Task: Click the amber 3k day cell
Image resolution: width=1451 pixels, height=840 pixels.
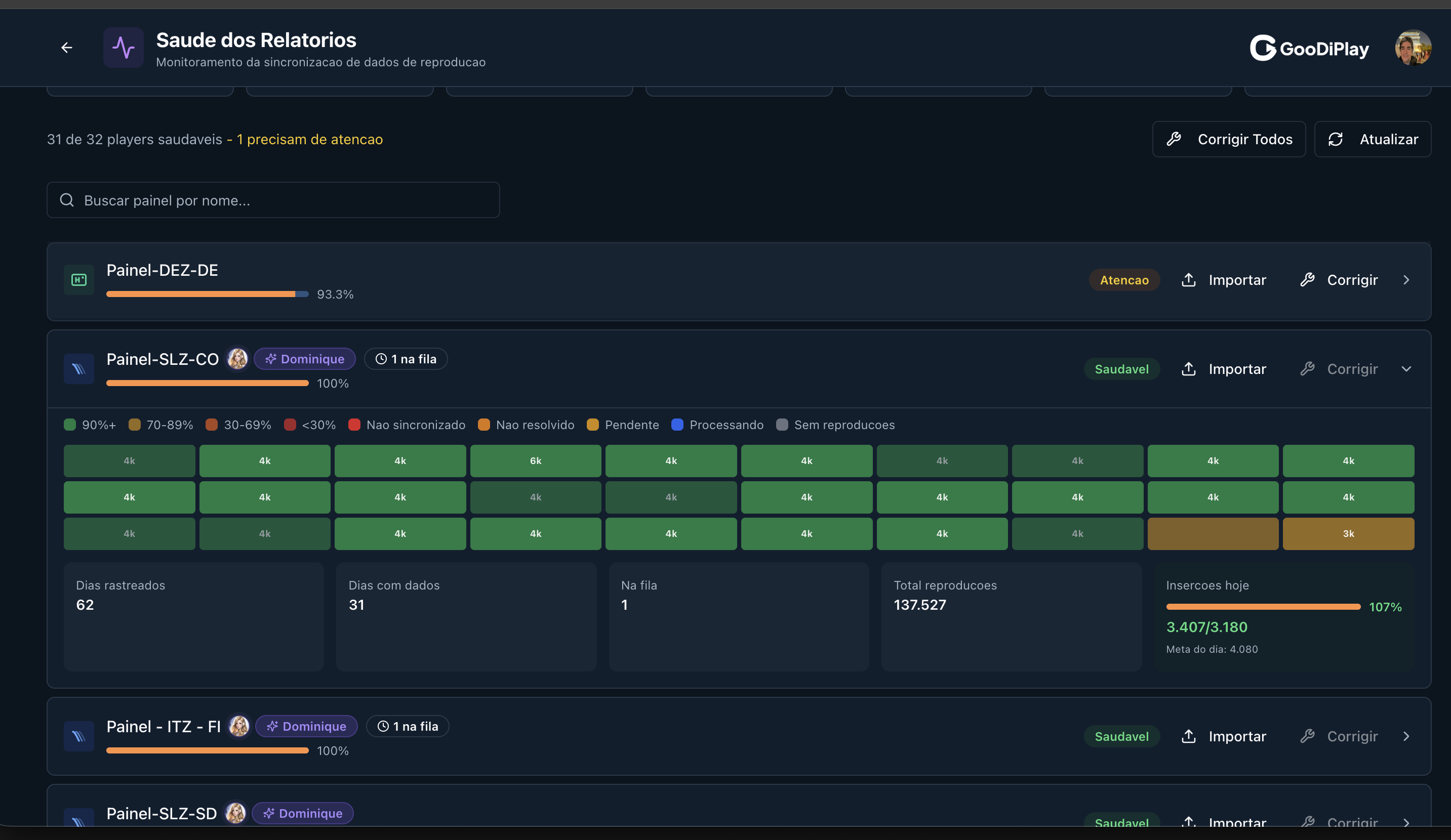Action: point(1348,534)
